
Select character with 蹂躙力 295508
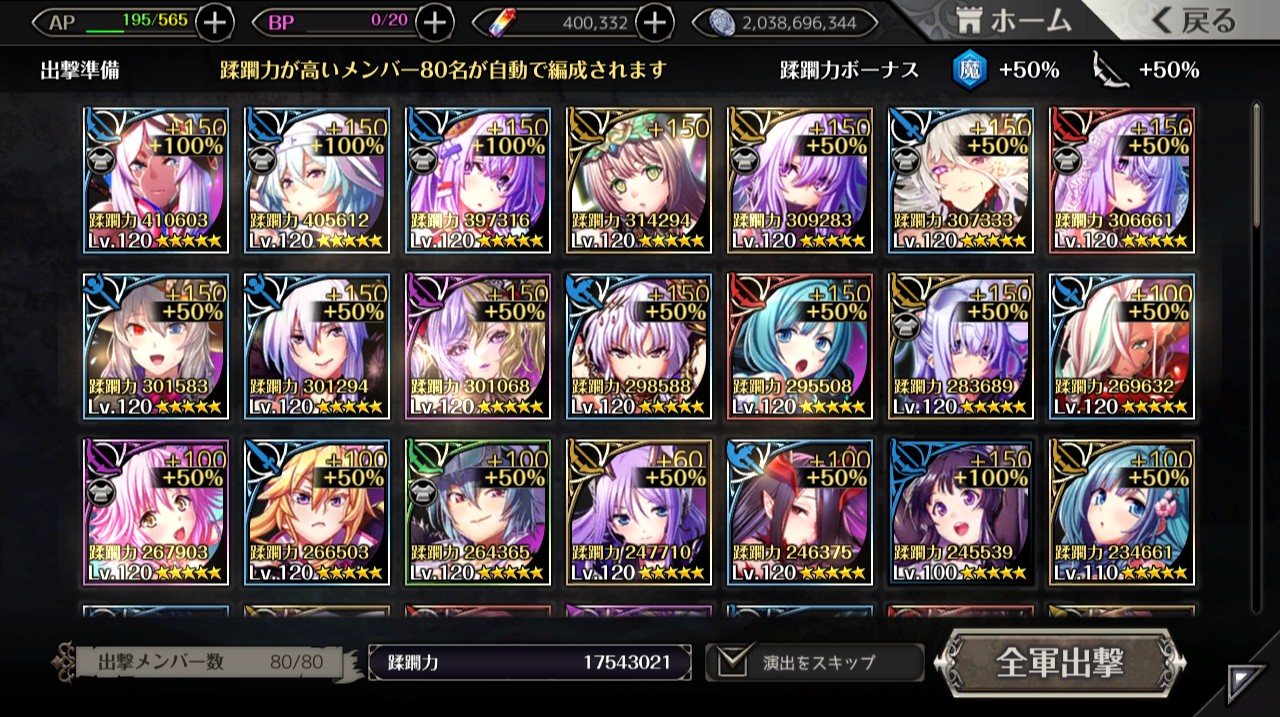800,346
